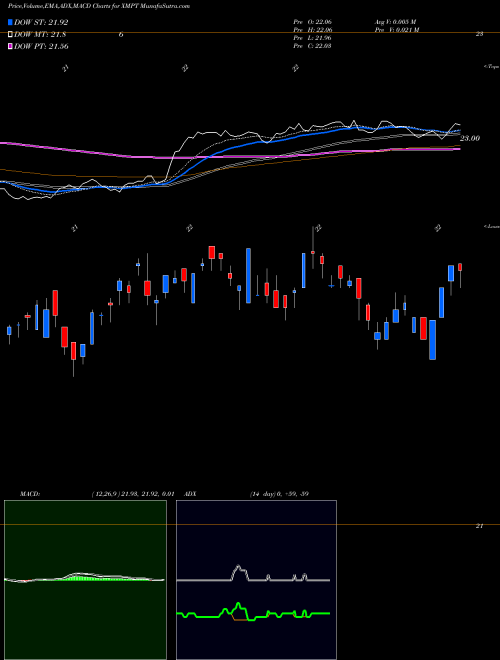Select the 'DOW ST: 21.92' legend label
This screenshot has width=500, height=660.
coord(41,23)
